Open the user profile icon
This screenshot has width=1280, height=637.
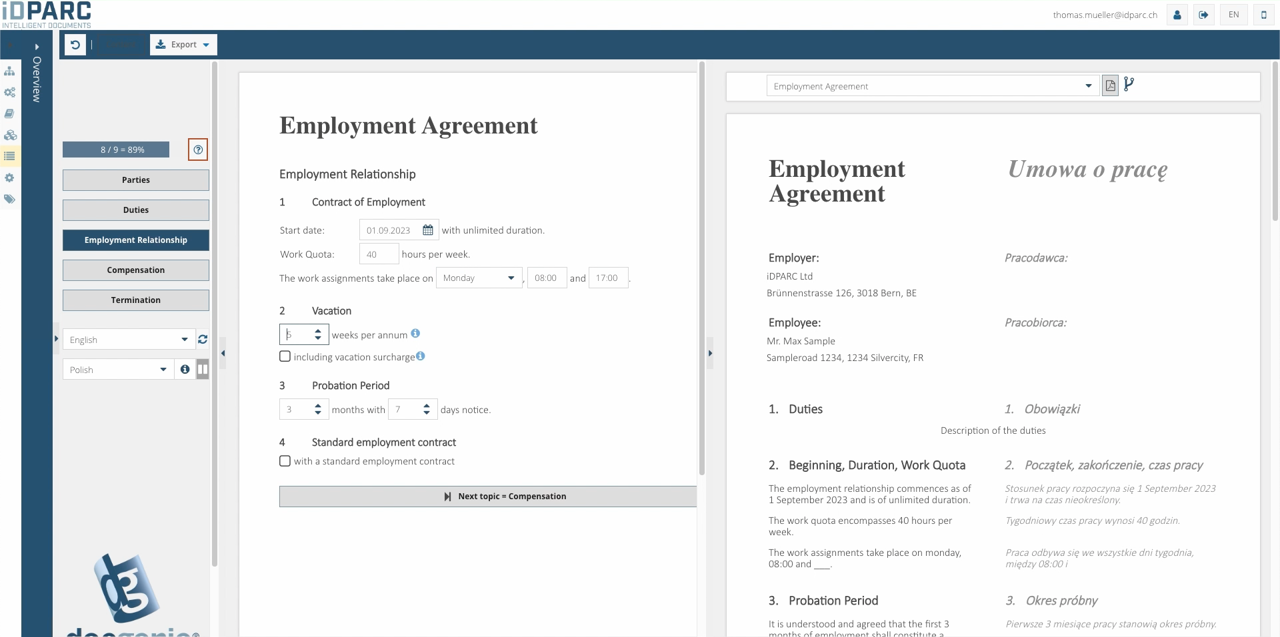1177,15
